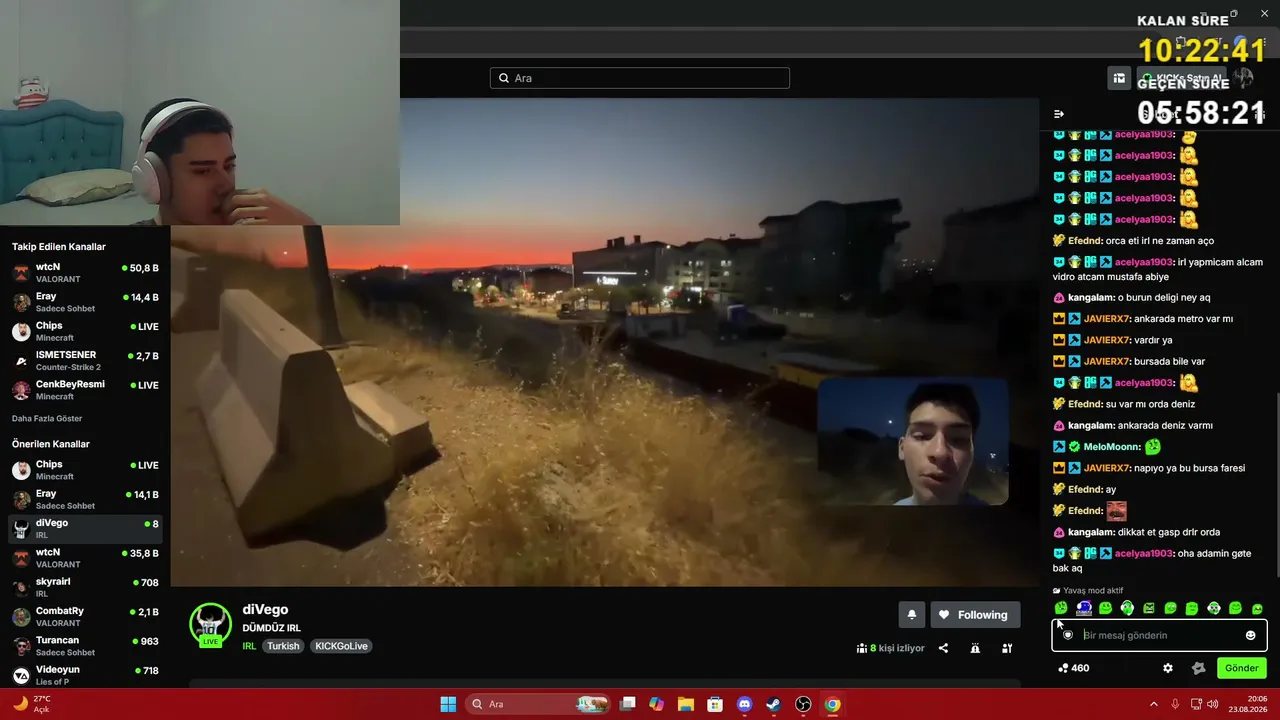Select diVego IRL channel in the sidebar

85,528
